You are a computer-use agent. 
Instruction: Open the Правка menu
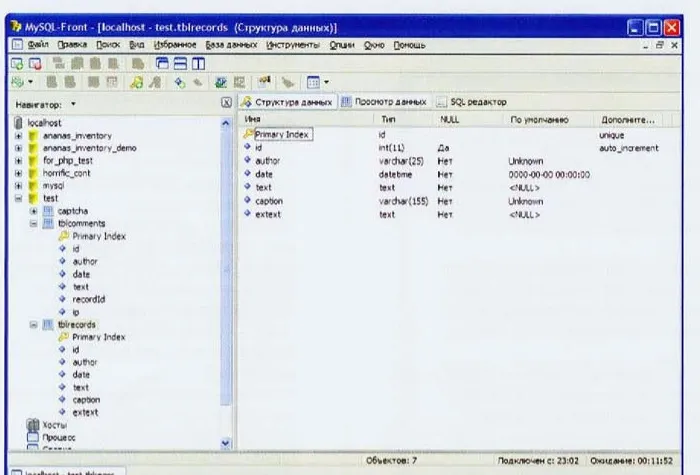click(x=72, y=45)
